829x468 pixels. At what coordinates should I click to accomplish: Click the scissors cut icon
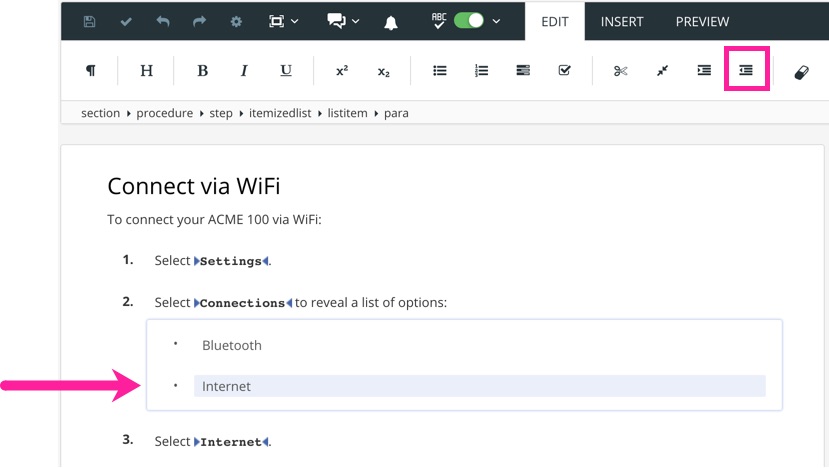point(620,71)
